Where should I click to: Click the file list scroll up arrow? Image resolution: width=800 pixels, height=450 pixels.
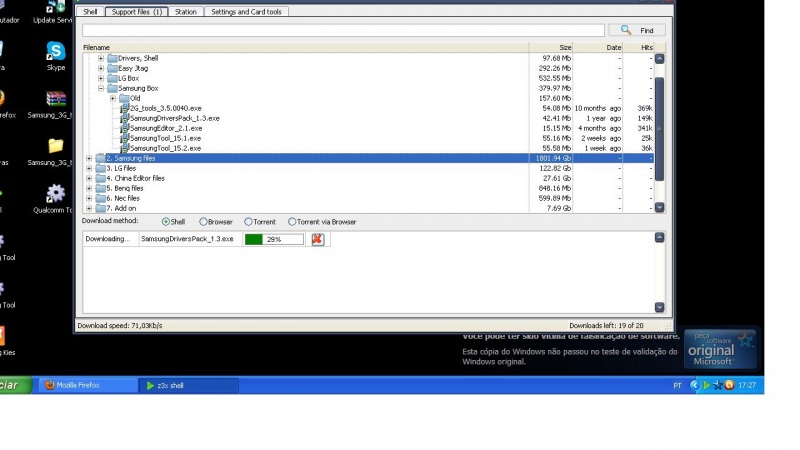(x=659, y=59)
